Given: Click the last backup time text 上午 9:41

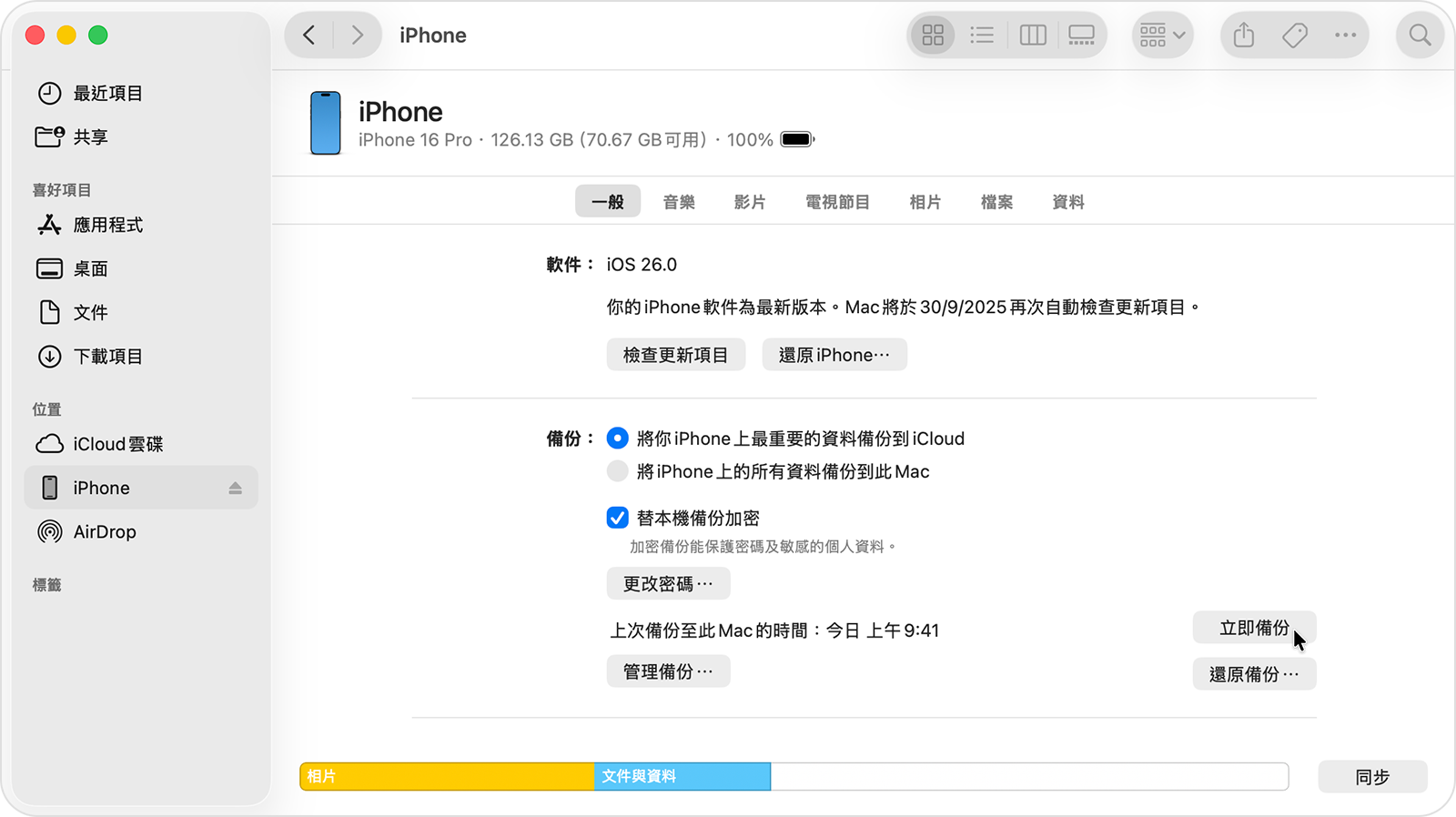Looking at the screenshot, I should (903, 630).
